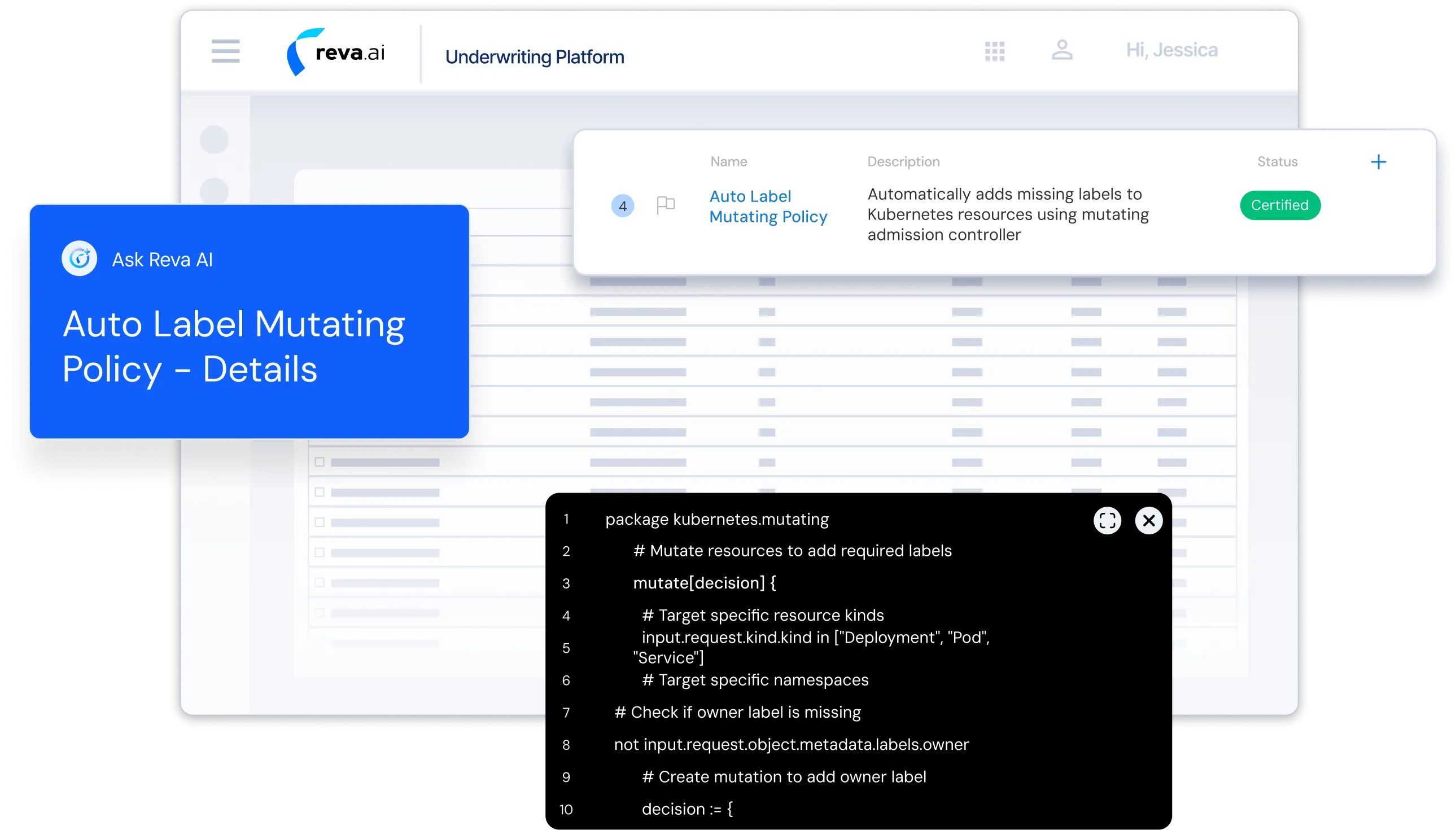Click the blue plus add icon
The height and width of the screenshot is (830, 1456).
1378,162
